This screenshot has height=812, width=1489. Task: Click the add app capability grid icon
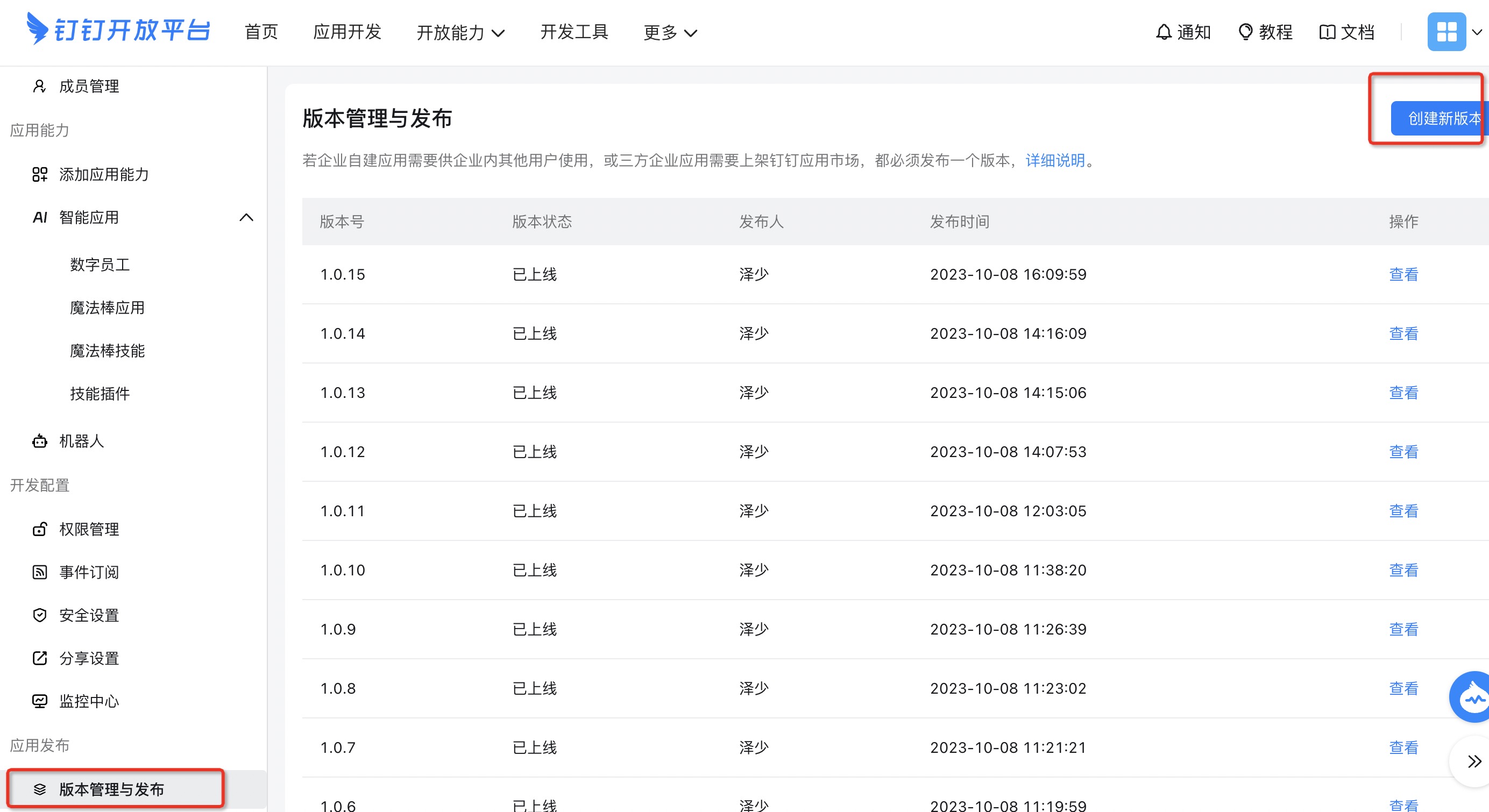coord(39,175)
